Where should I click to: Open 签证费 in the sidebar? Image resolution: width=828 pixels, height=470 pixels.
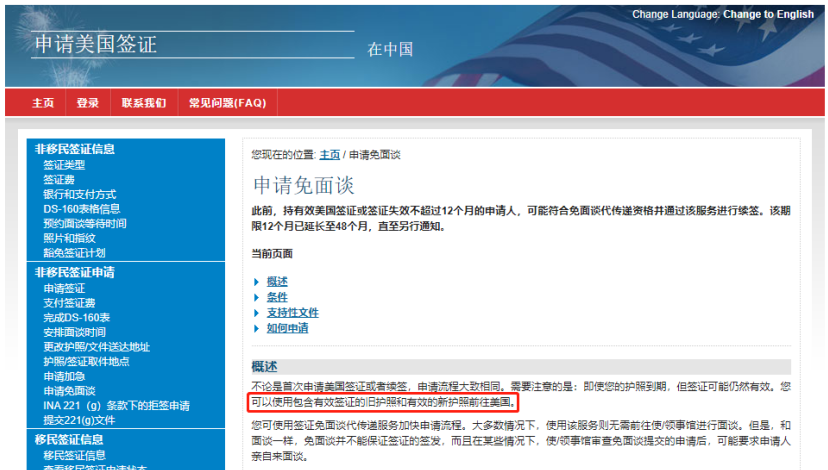tap(58, 179)
